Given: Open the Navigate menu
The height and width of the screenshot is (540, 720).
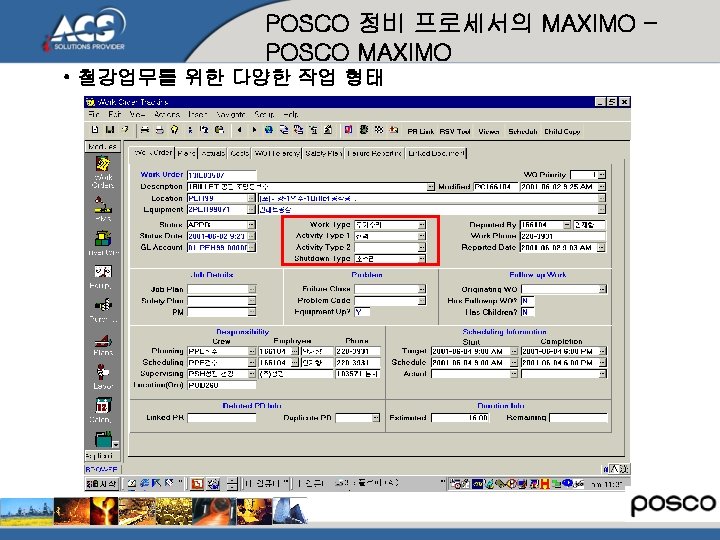Looking at the screenshot, I should tap(231, 114).
